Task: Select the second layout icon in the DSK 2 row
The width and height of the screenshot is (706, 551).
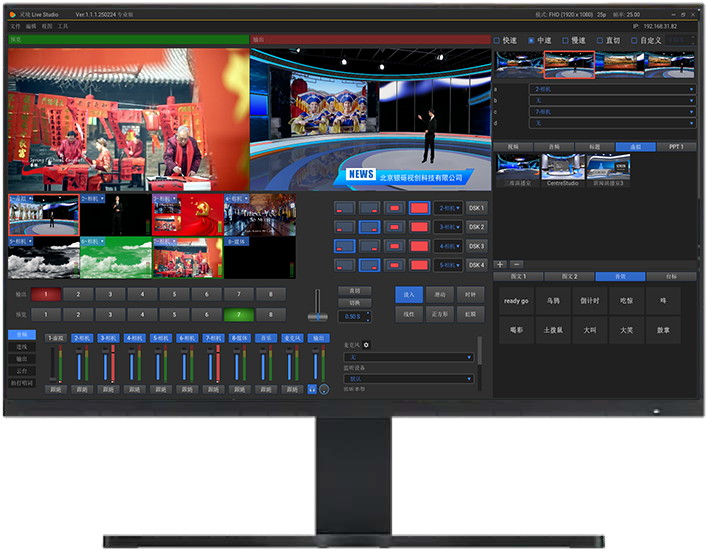Action: click(x=369, y=227)
